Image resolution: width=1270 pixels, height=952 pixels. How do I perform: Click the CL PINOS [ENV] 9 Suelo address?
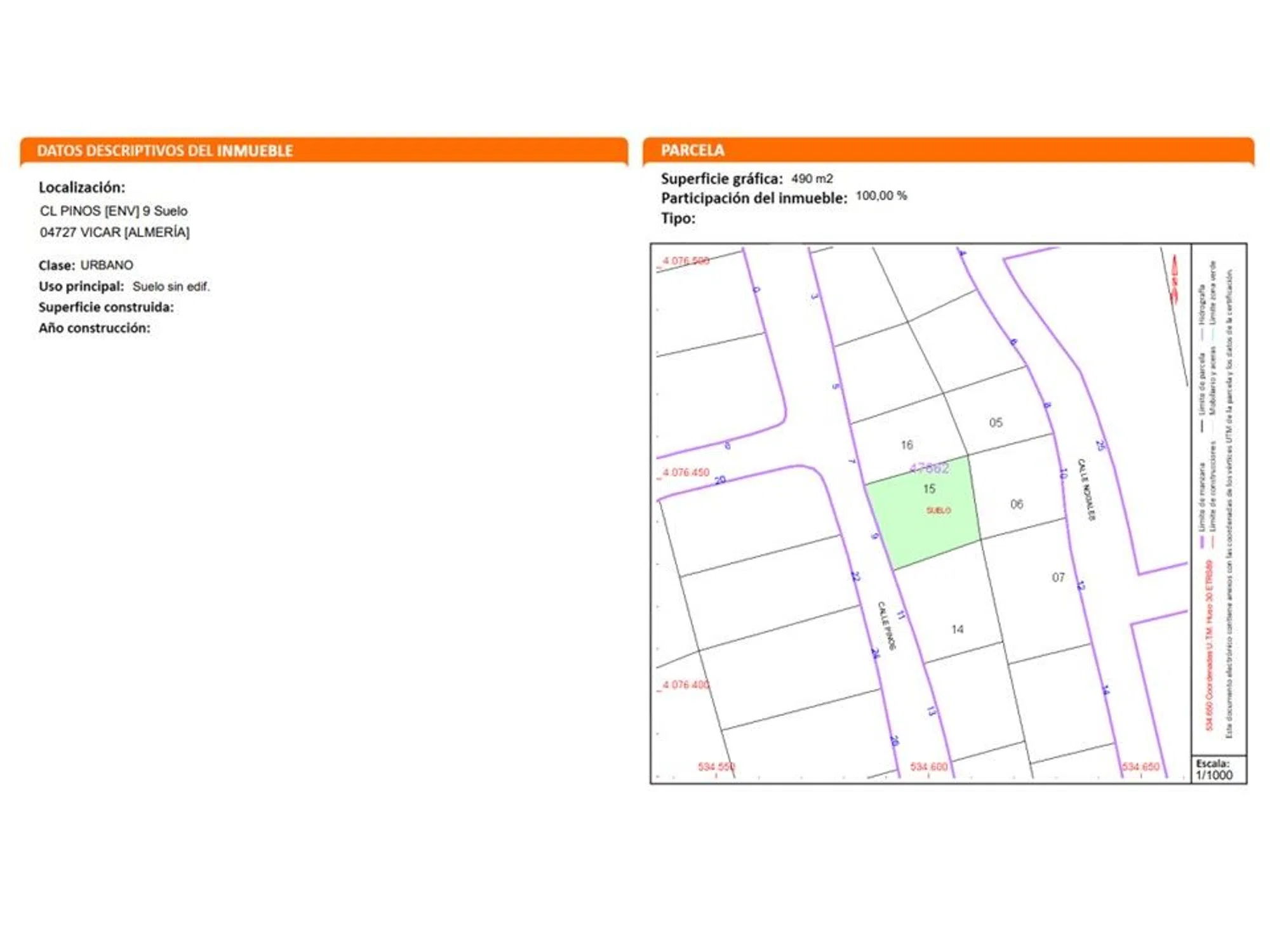pyautogui.click(x=114, y=211)
